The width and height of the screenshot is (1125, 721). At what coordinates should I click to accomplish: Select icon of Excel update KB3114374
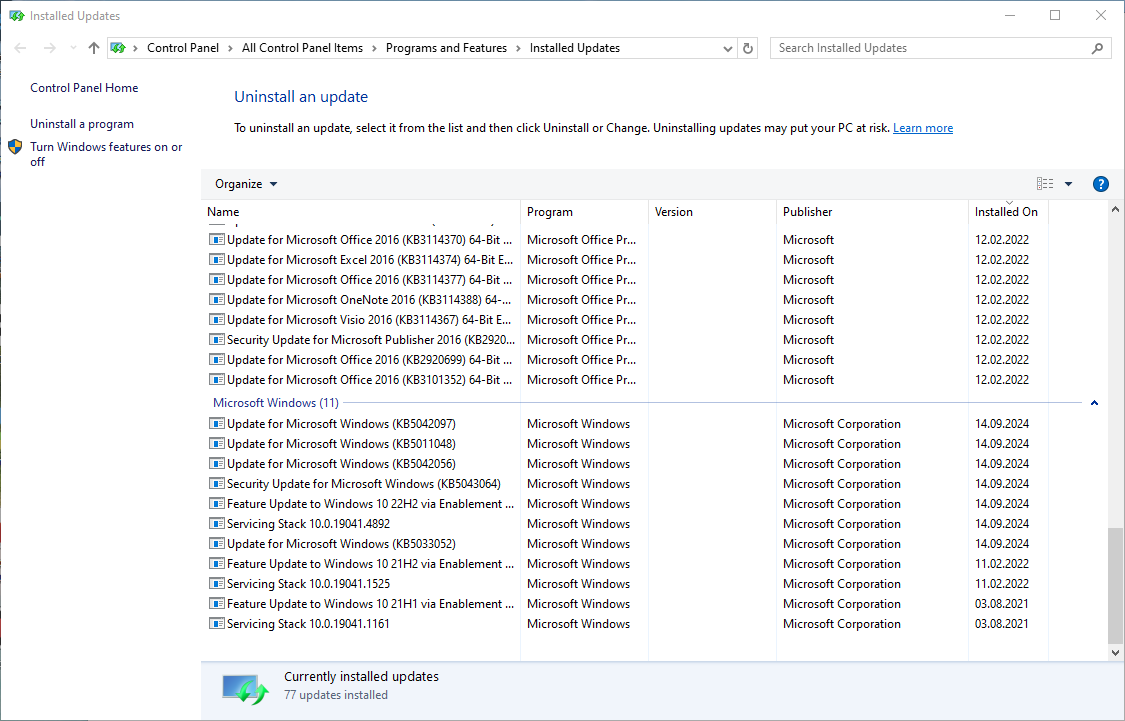217,260
